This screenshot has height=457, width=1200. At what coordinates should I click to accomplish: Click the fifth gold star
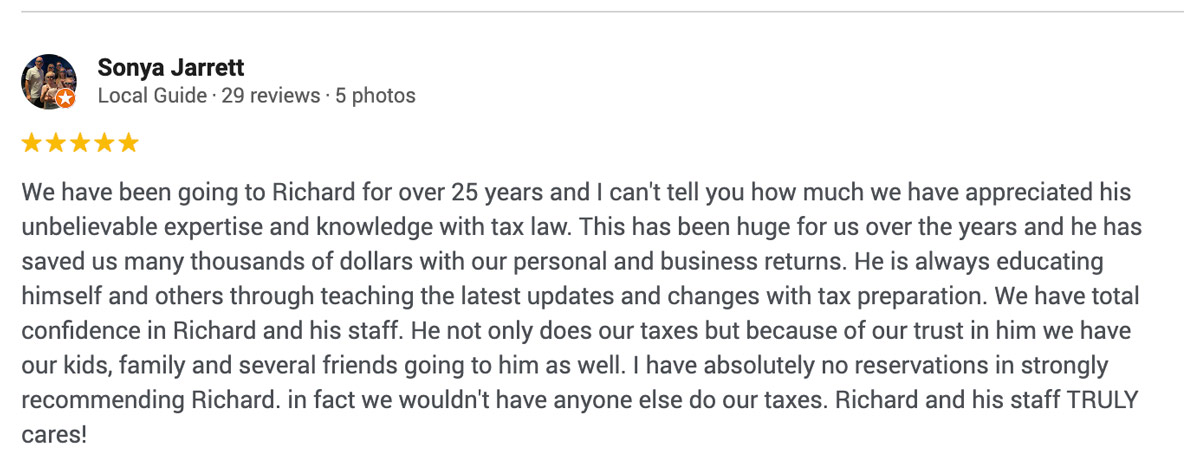pyautogui.click(x=128, y=143)
